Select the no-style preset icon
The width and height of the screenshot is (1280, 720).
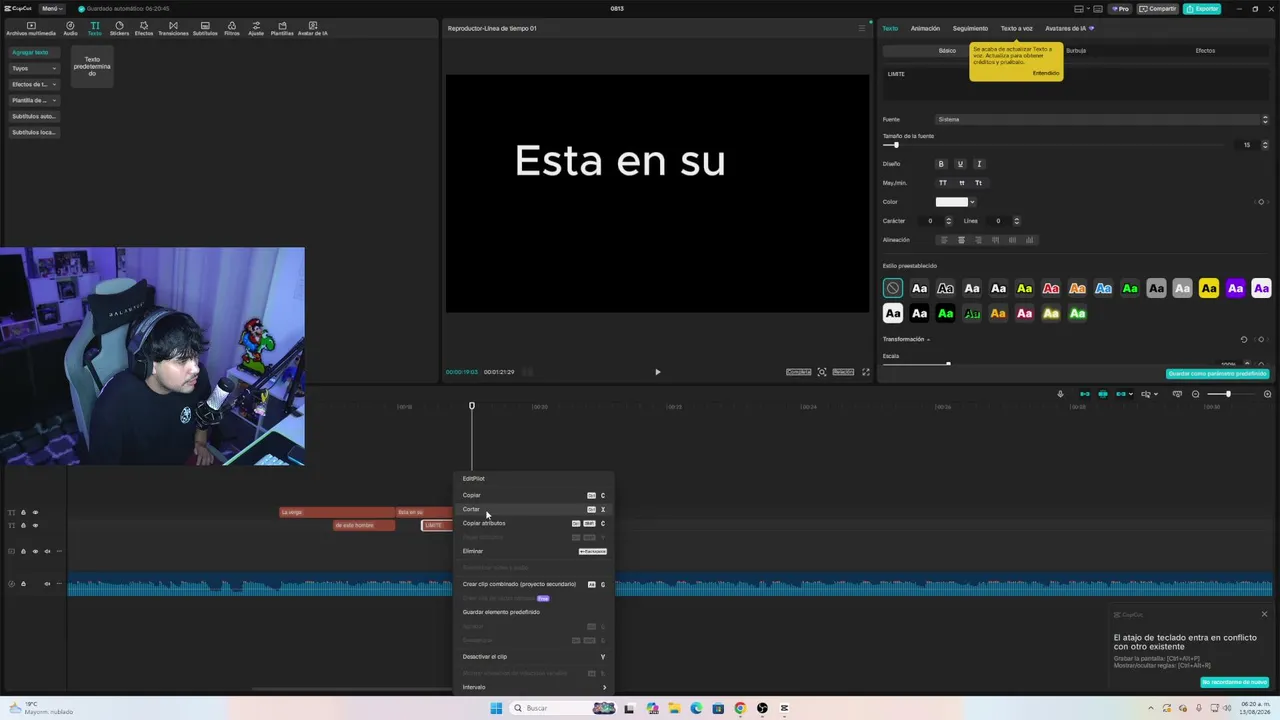click(x=893, y=288)
